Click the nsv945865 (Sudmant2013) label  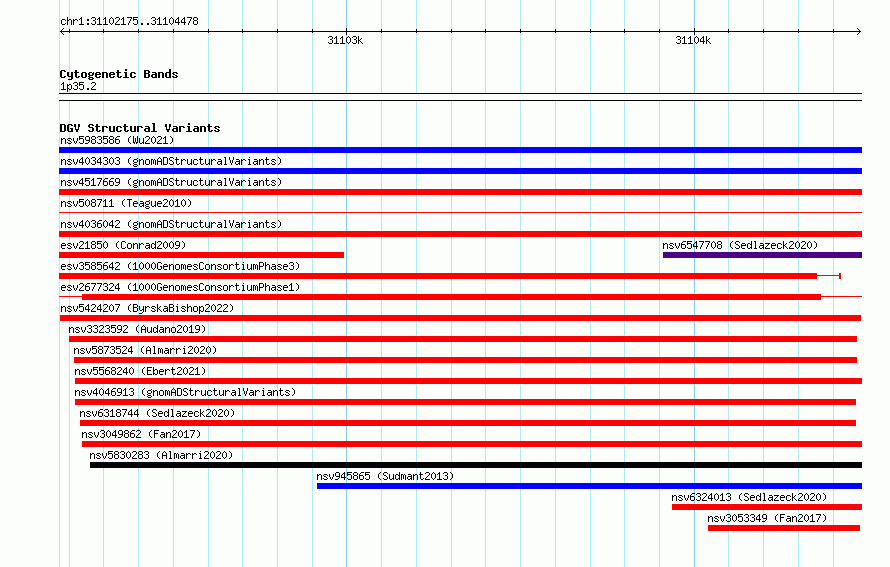pos(385,476)
